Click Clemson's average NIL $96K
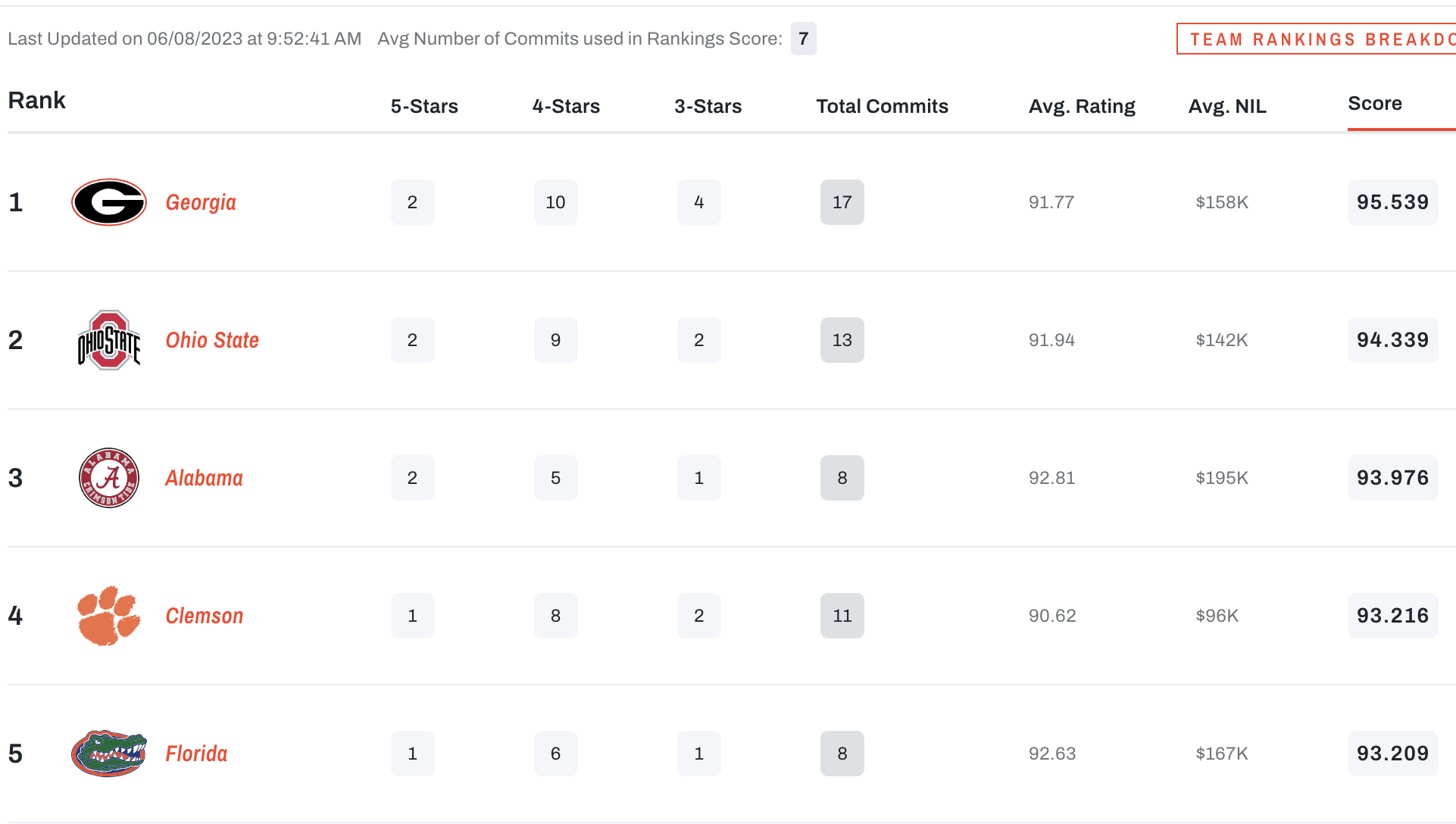Screen dimensions: 1456x824 [x=1217, y=616]
